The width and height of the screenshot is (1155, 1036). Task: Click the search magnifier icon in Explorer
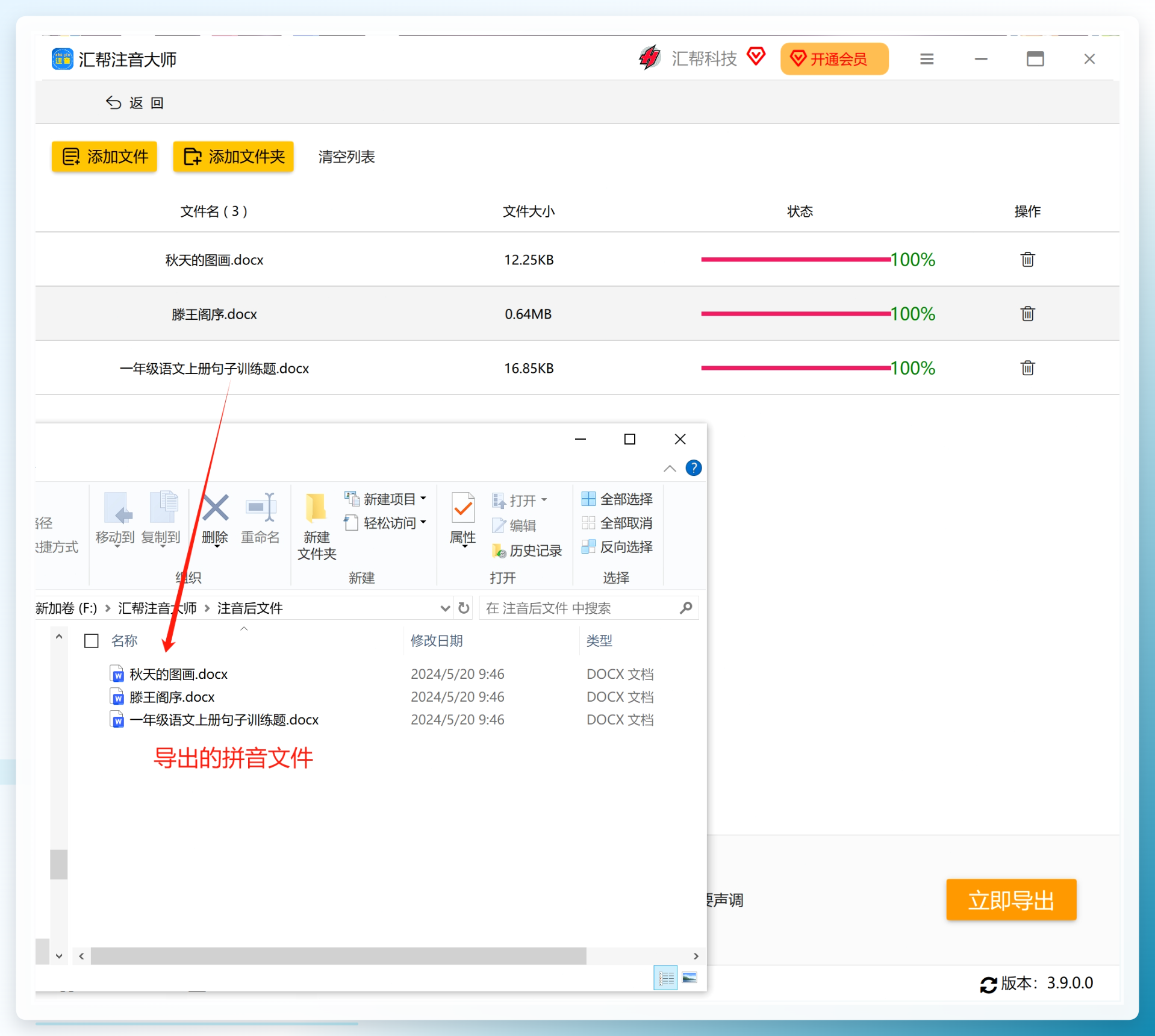coord(686,608)
